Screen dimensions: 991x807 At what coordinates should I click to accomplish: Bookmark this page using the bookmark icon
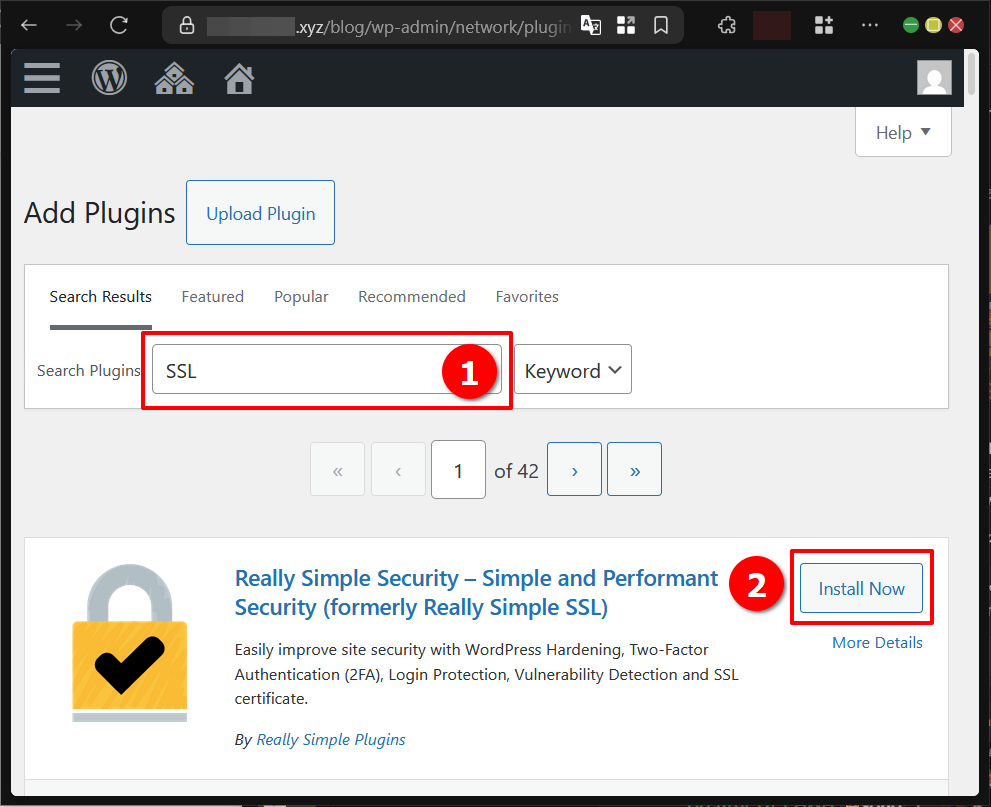[660, 25]
